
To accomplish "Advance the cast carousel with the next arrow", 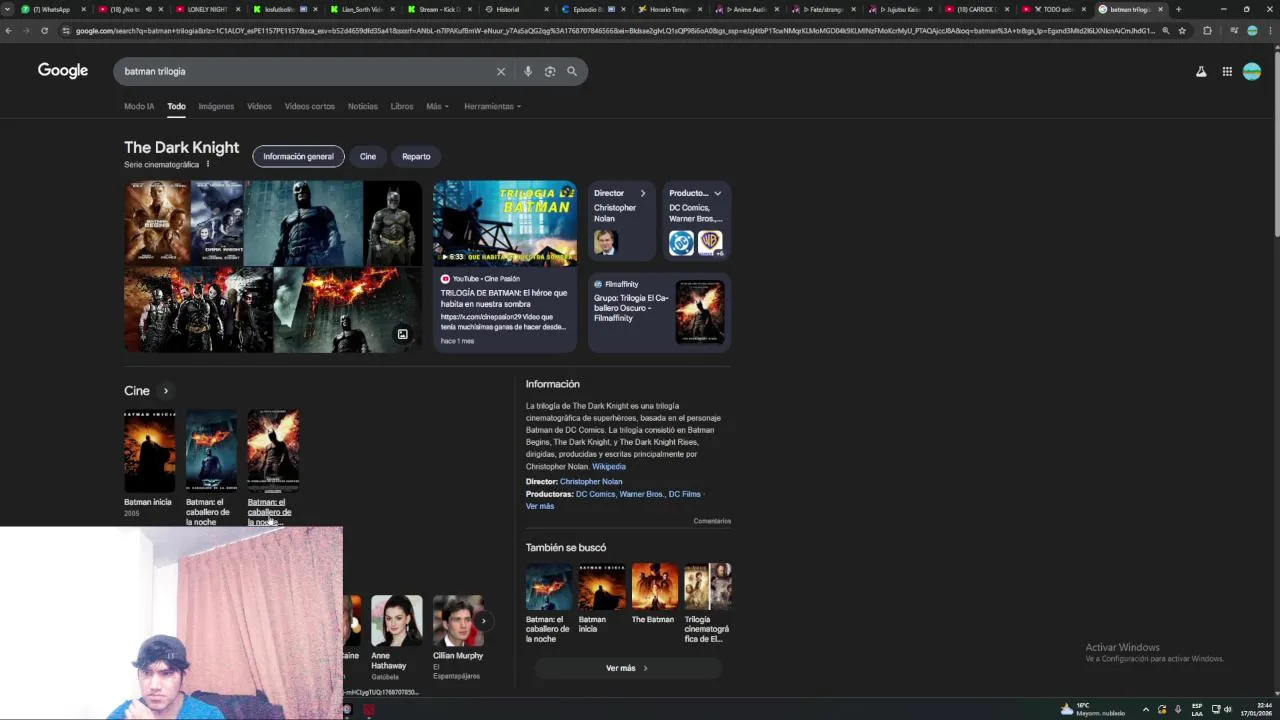I will pos(483,621).
